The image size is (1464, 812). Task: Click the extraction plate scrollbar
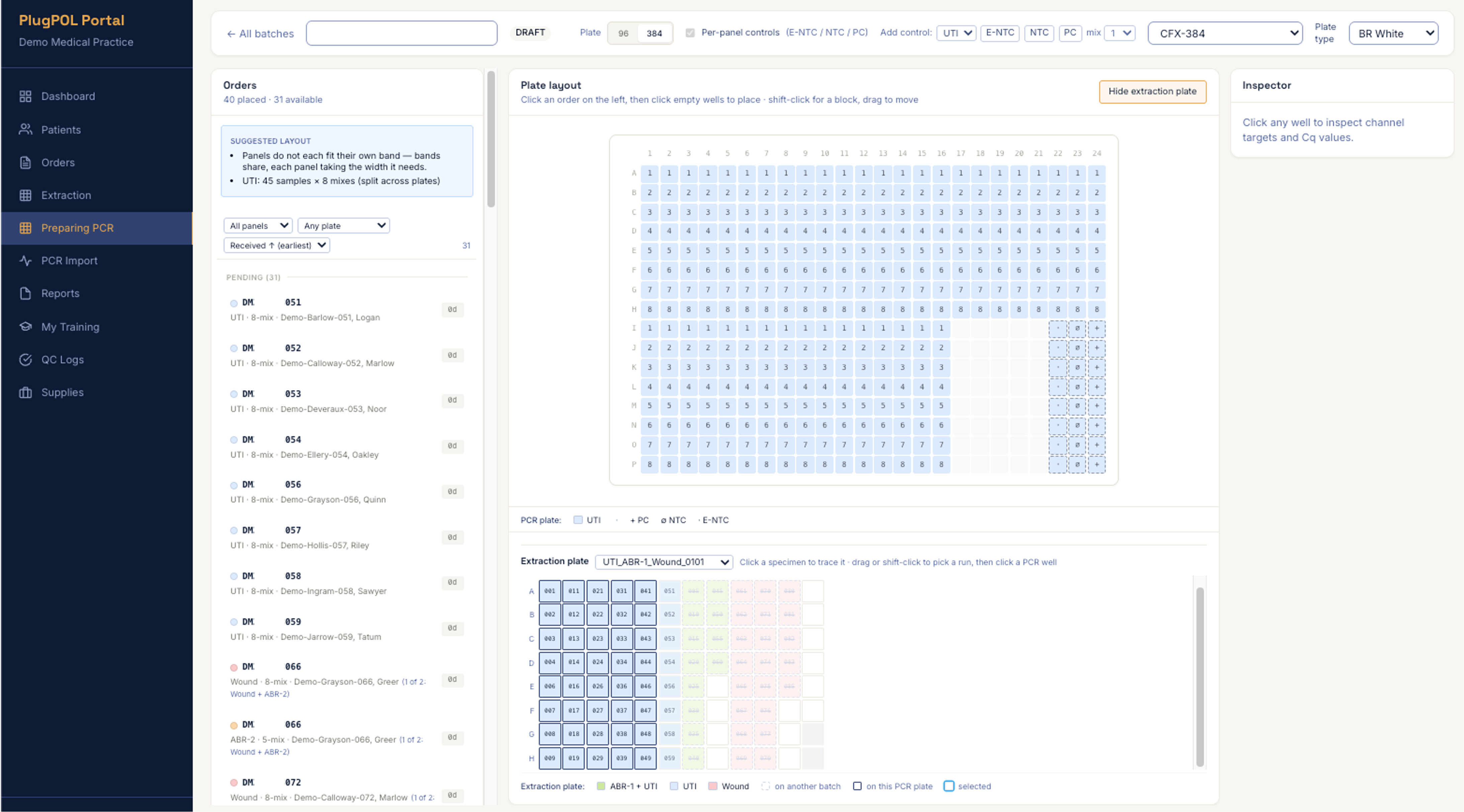tap(1200, 677)
